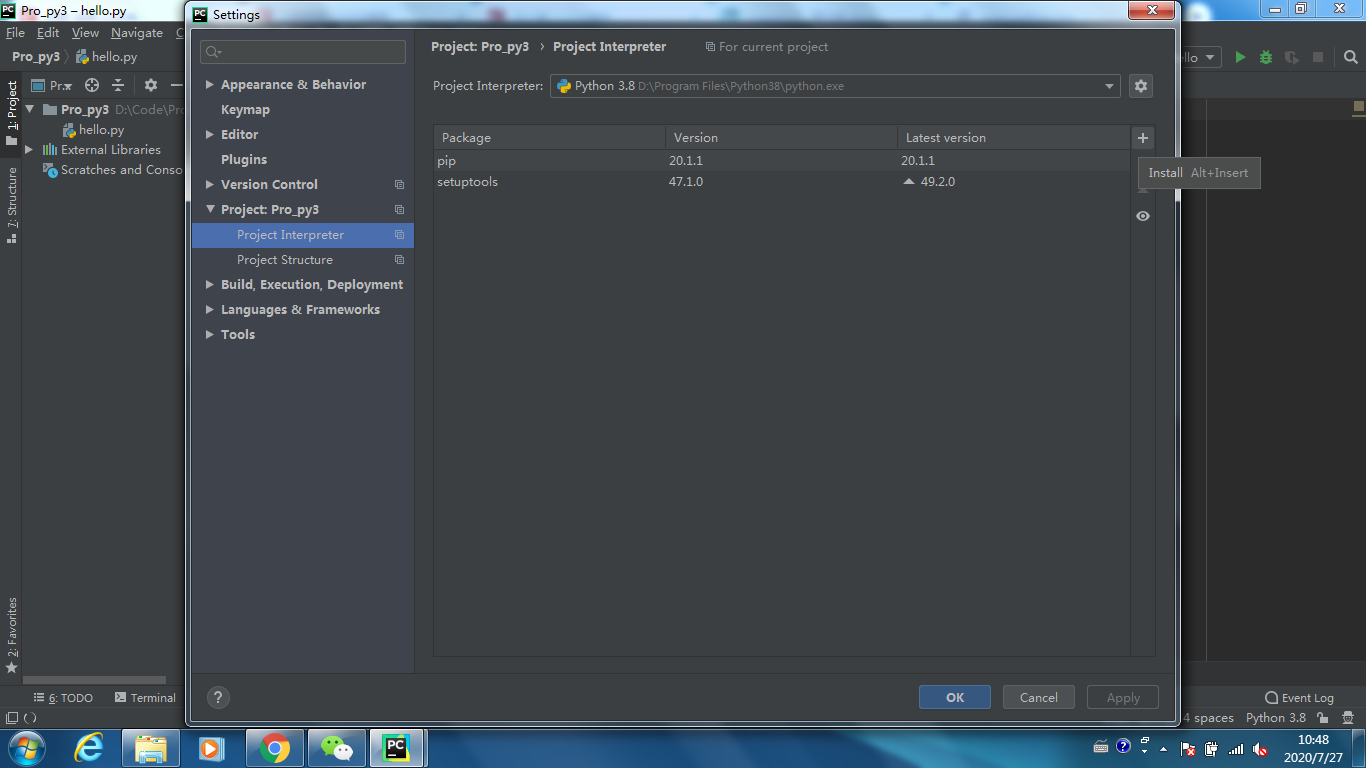Expand the Editor settings section
The width and height of the screenshot is (1366, 768).
[x=210, y=135]
